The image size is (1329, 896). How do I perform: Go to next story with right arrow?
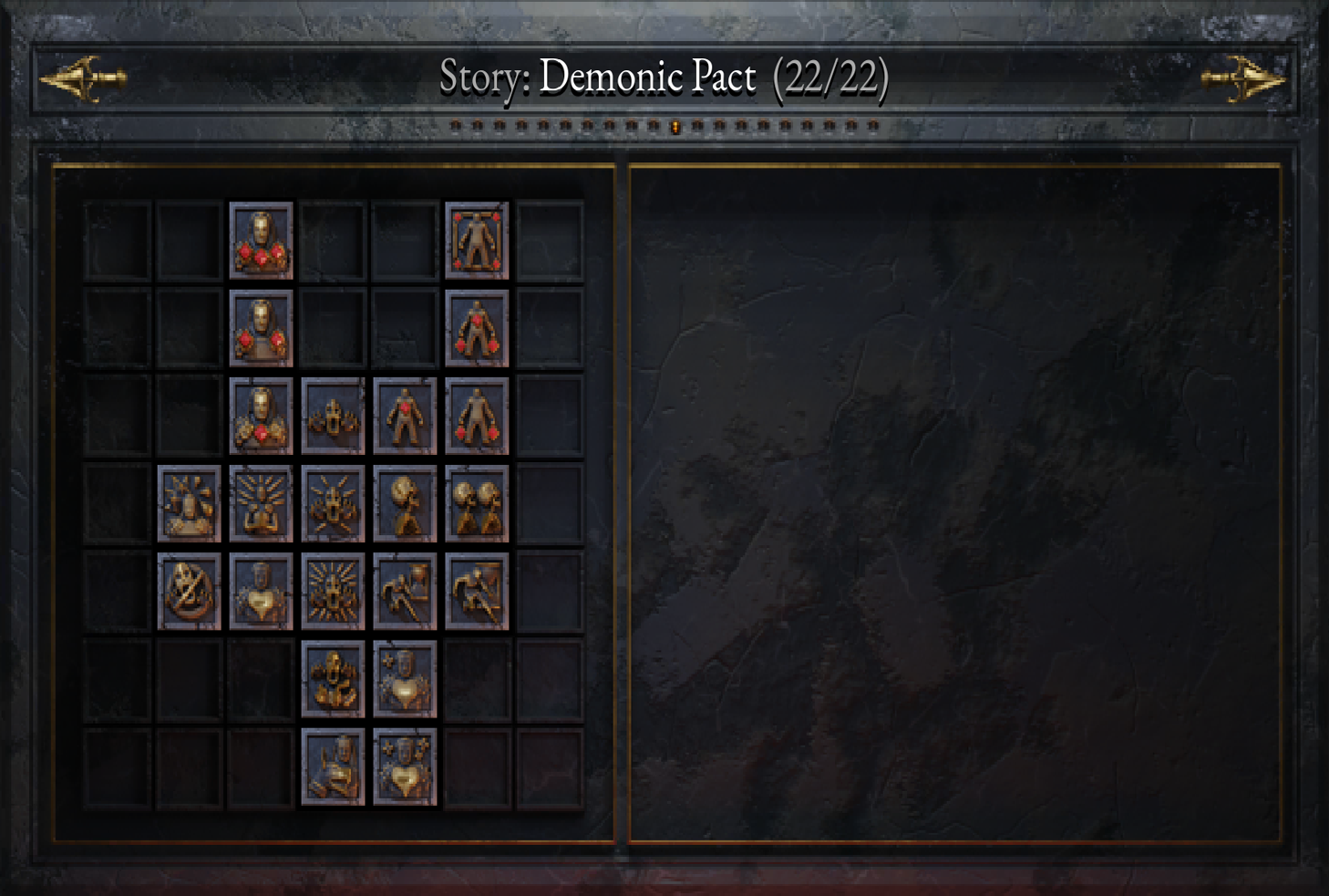[1243, 78]
